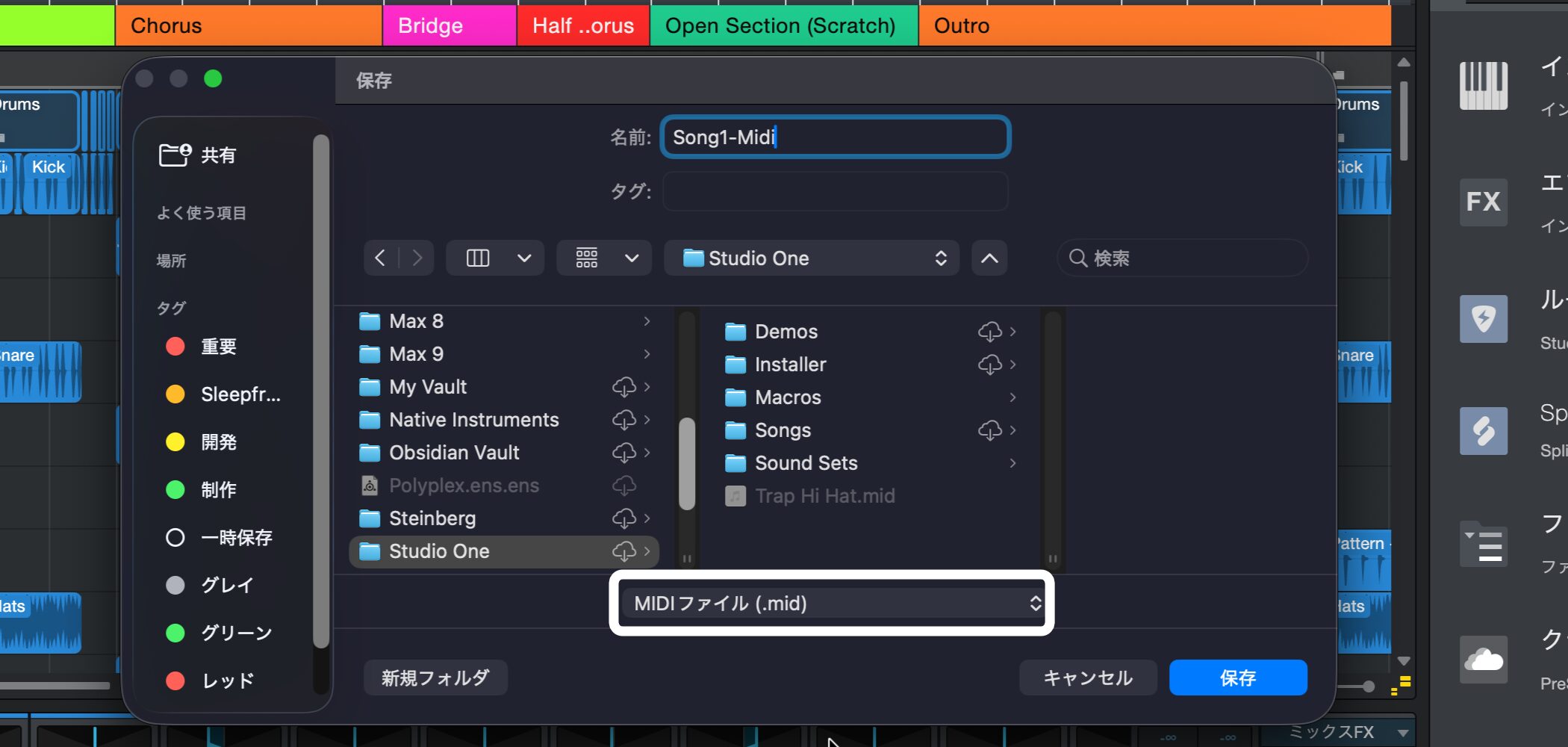1568x747 pixels.
Task: Open the Studio One location popup
Action: pos(811,258)
